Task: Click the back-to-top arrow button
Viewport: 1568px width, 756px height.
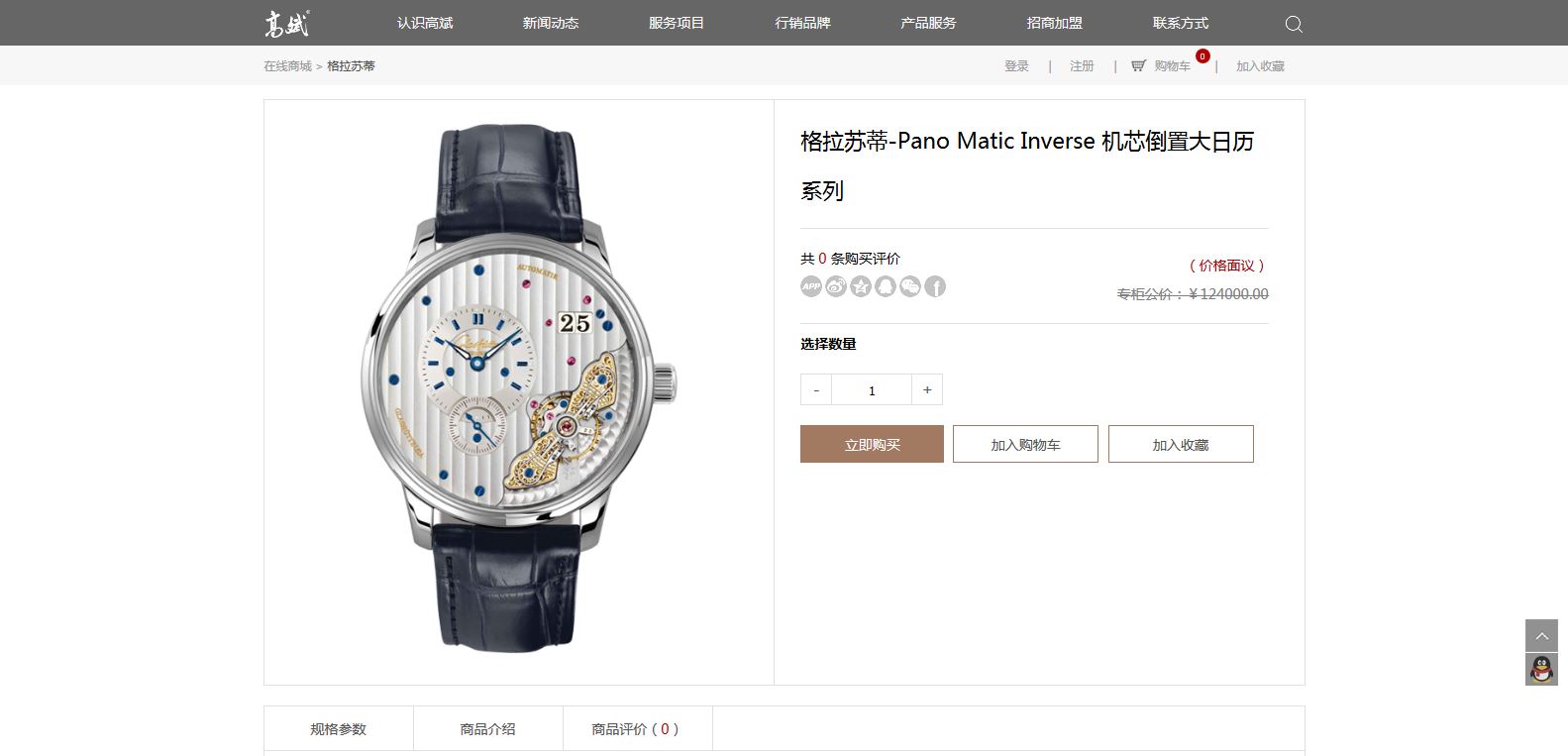Action: pyautogui.click(x=1541, y=635)
